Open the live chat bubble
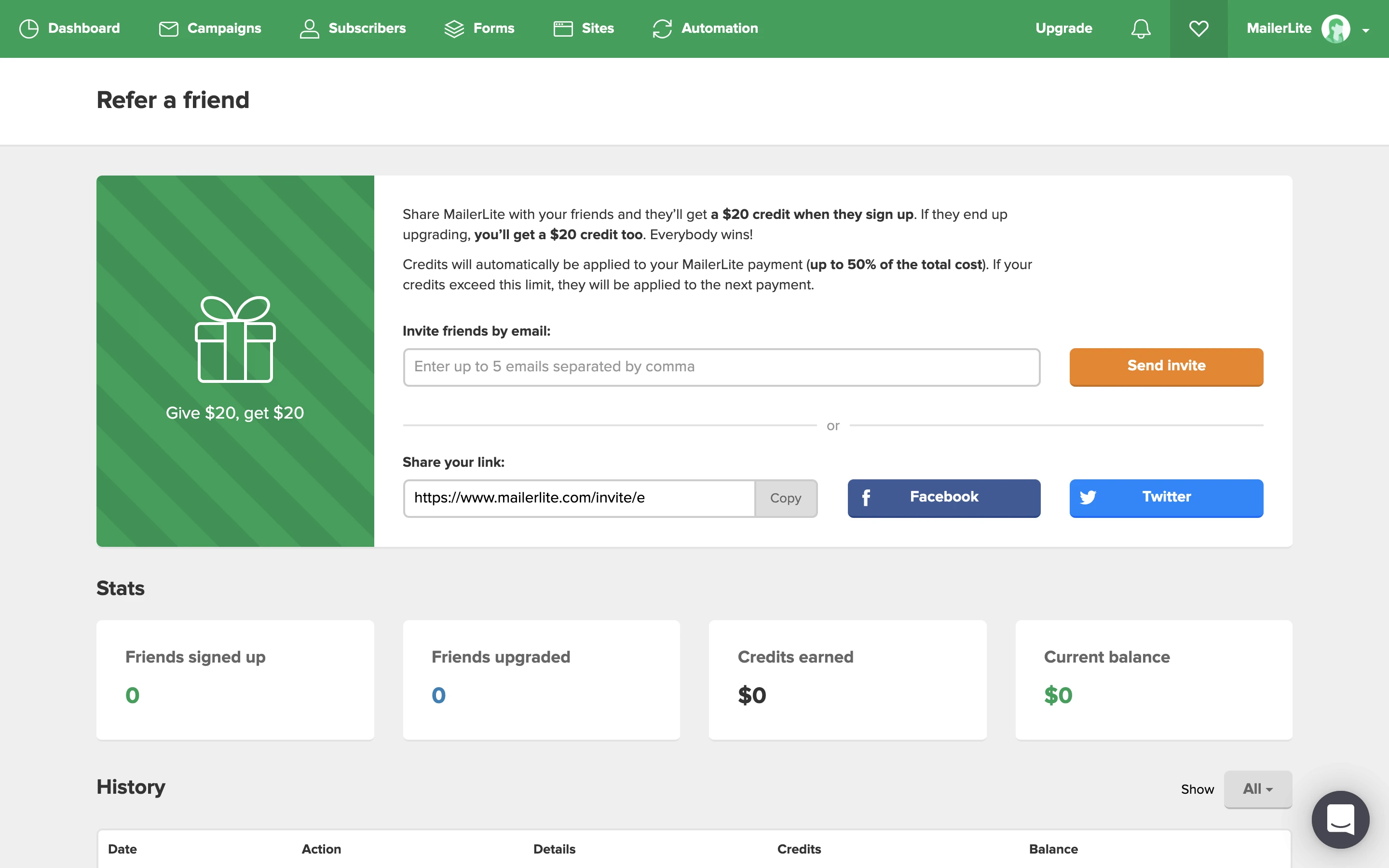 coord(1340,819)
